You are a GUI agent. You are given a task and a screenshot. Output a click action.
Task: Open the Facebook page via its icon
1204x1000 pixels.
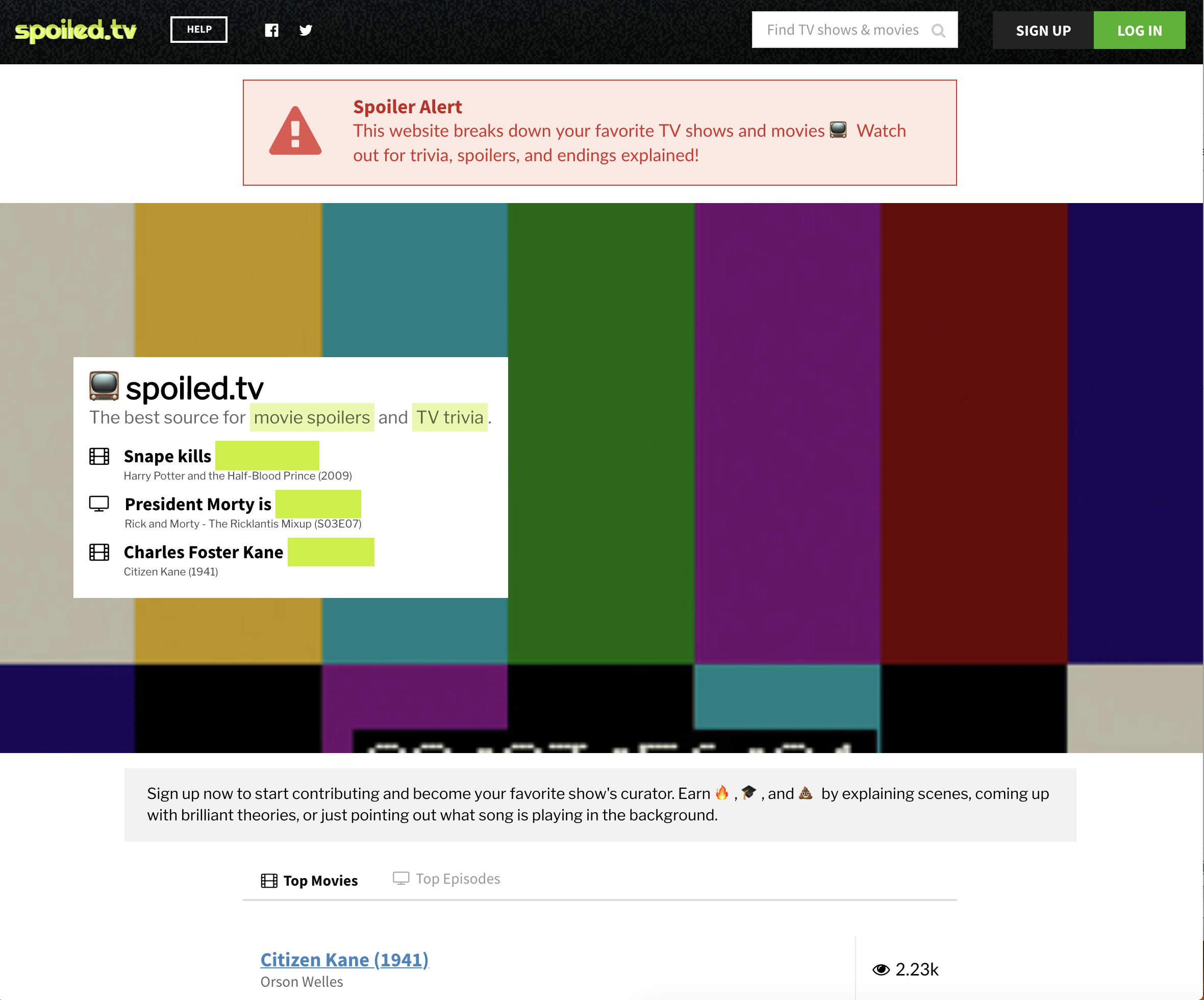272,30
